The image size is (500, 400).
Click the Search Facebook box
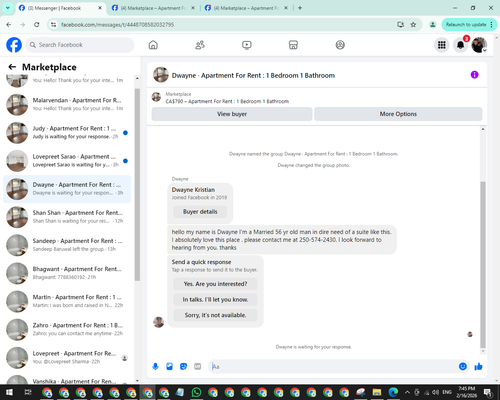coord(80,45)
